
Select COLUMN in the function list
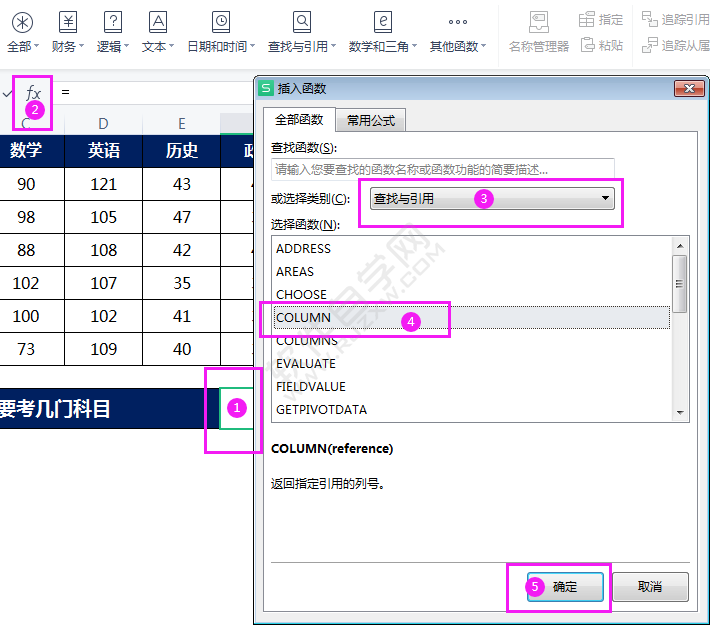tap(471, 317)
